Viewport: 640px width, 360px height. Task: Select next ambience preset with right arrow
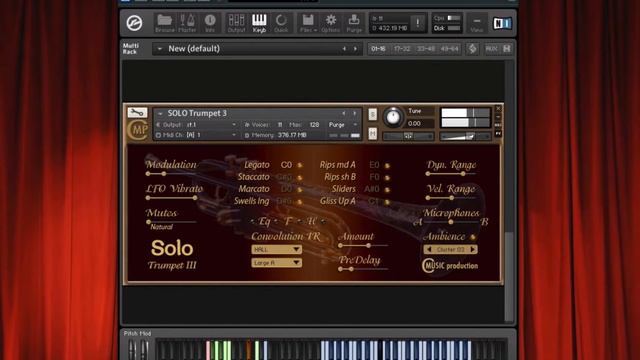[x=473, y=249]
